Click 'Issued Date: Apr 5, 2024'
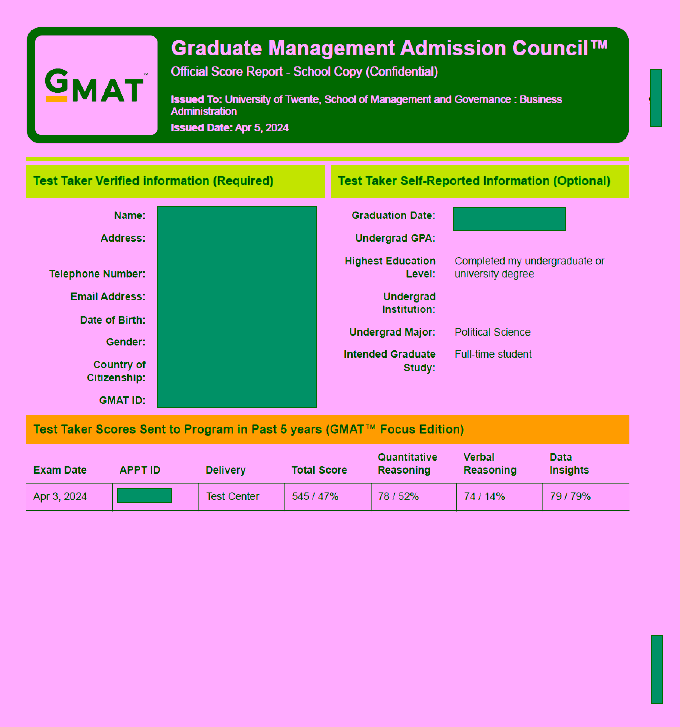 coord(229,128)
